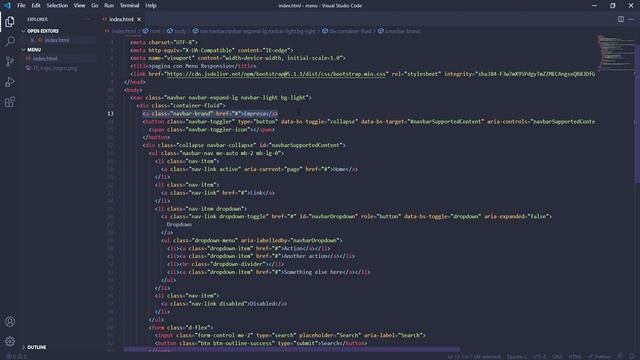Click the collapse navbar-collapse div line
This screenshot has height=360, width=640.
point(244,145)
